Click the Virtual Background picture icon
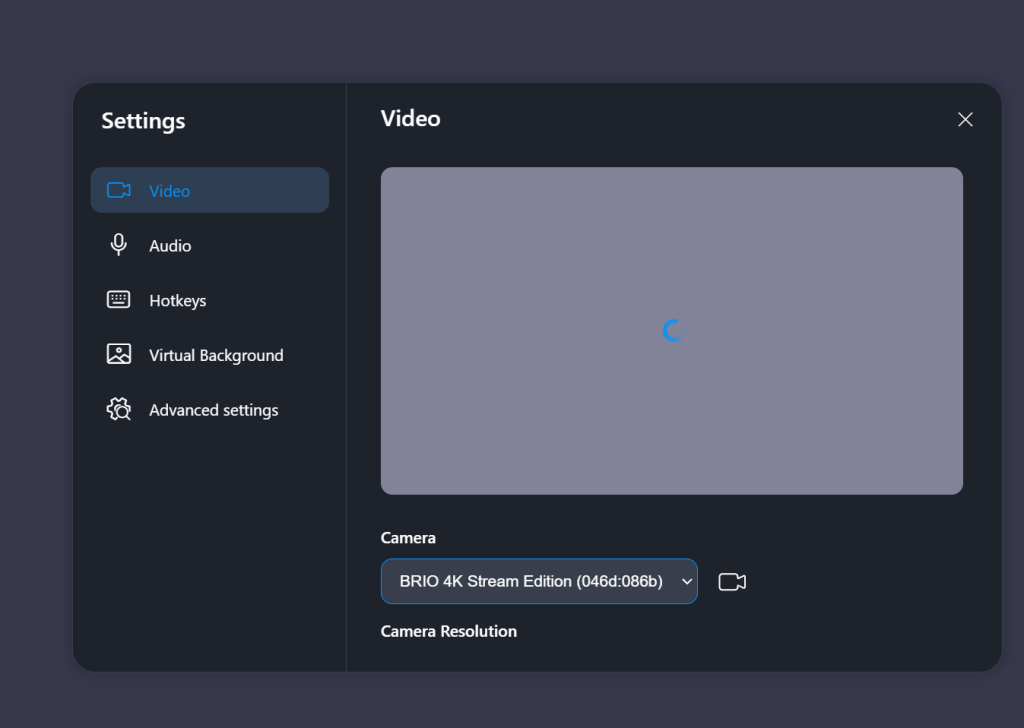Image resolution: width=1024 pixels, height=728 pixels. 118,355
